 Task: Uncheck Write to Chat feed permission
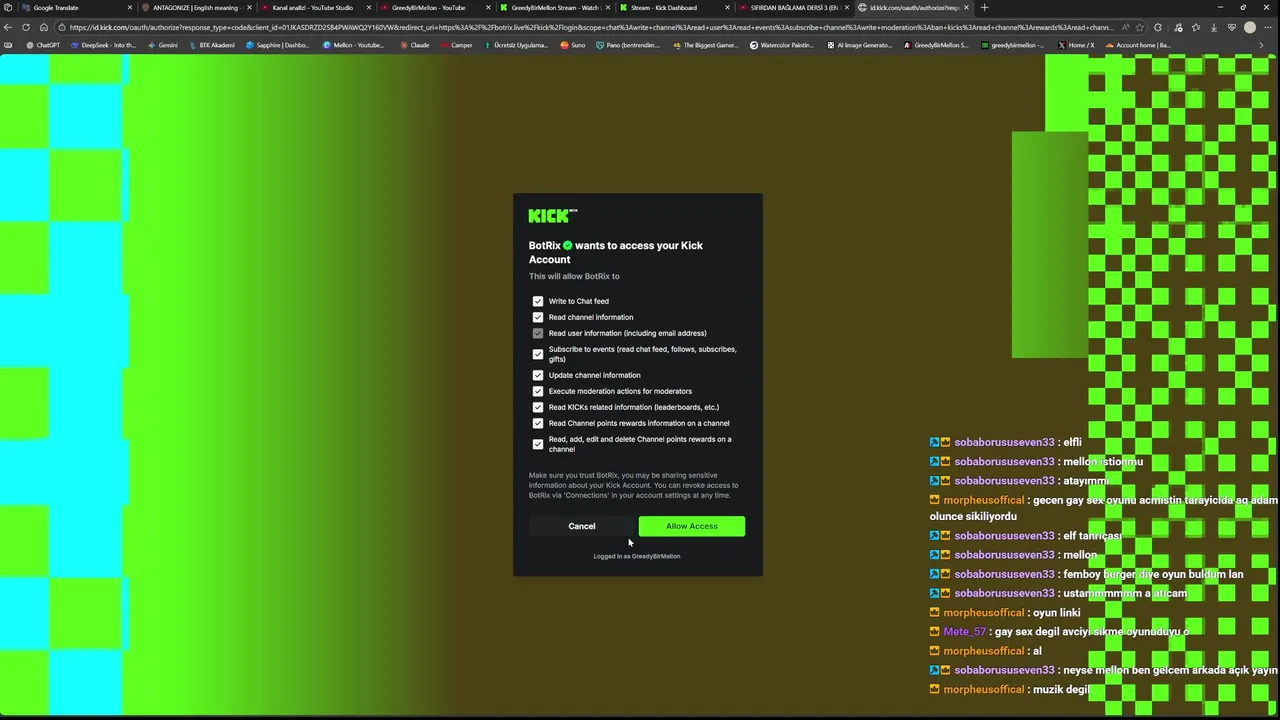pos(538,301)
